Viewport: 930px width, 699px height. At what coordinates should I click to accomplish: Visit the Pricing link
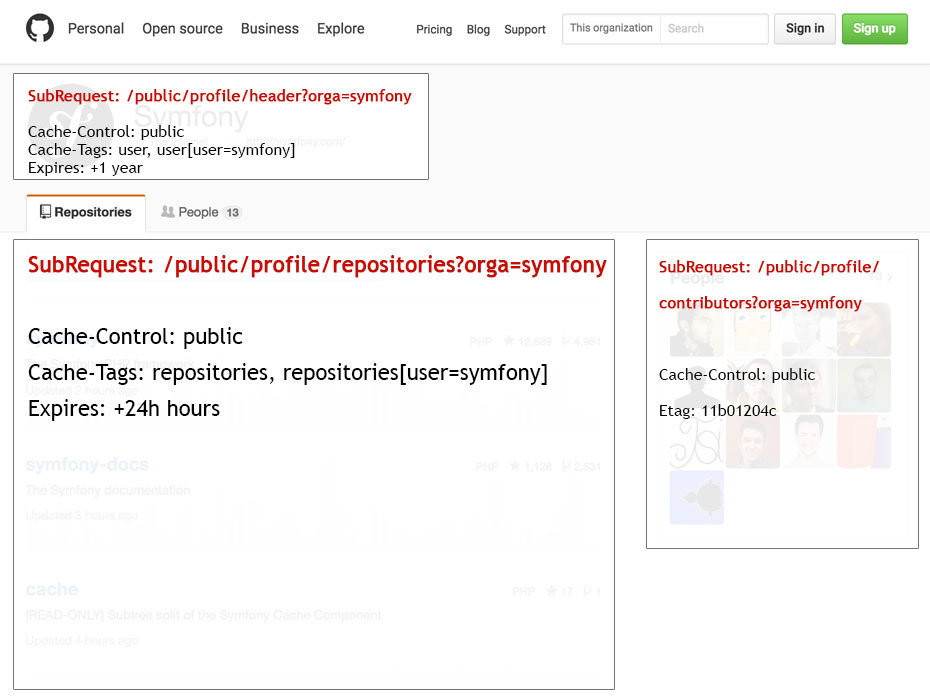coord(434,29)
